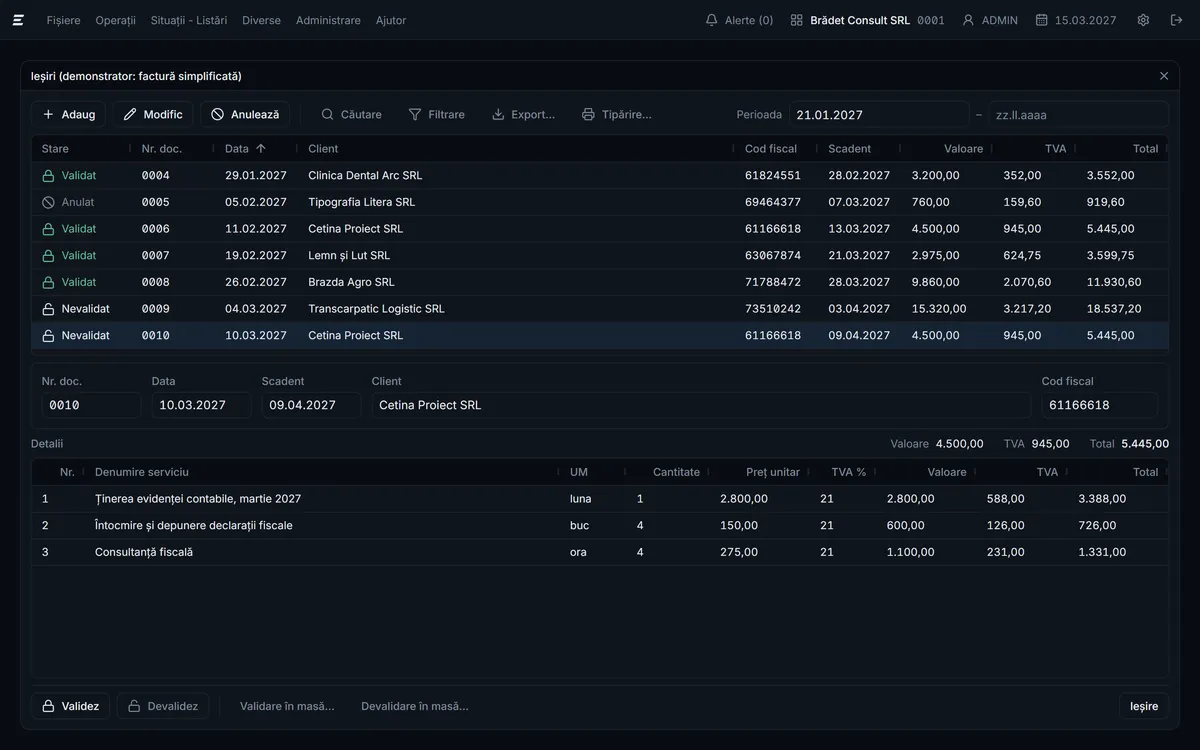
Task: Open the Filtrare filter tool
Action: (x=436, y=114)
